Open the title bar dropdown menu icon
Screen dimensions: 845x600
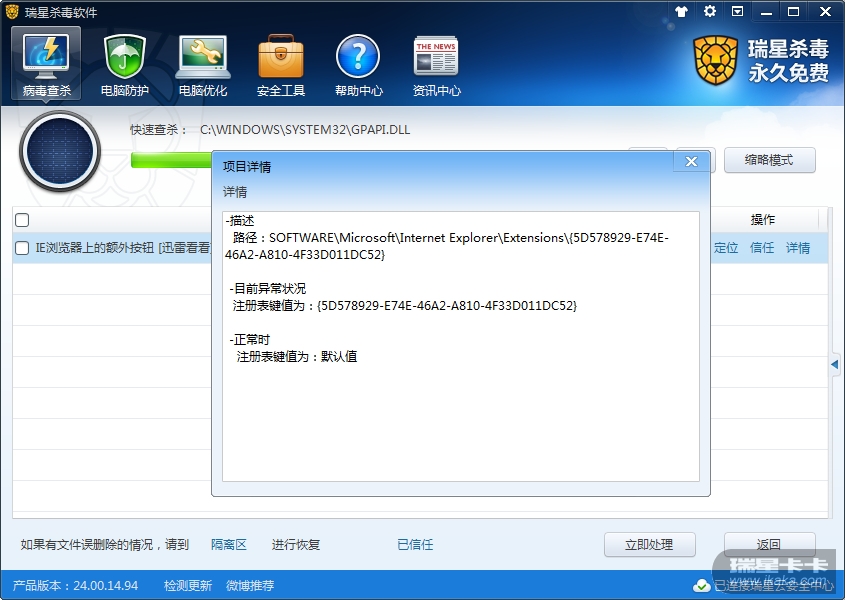tap(737, 11)
